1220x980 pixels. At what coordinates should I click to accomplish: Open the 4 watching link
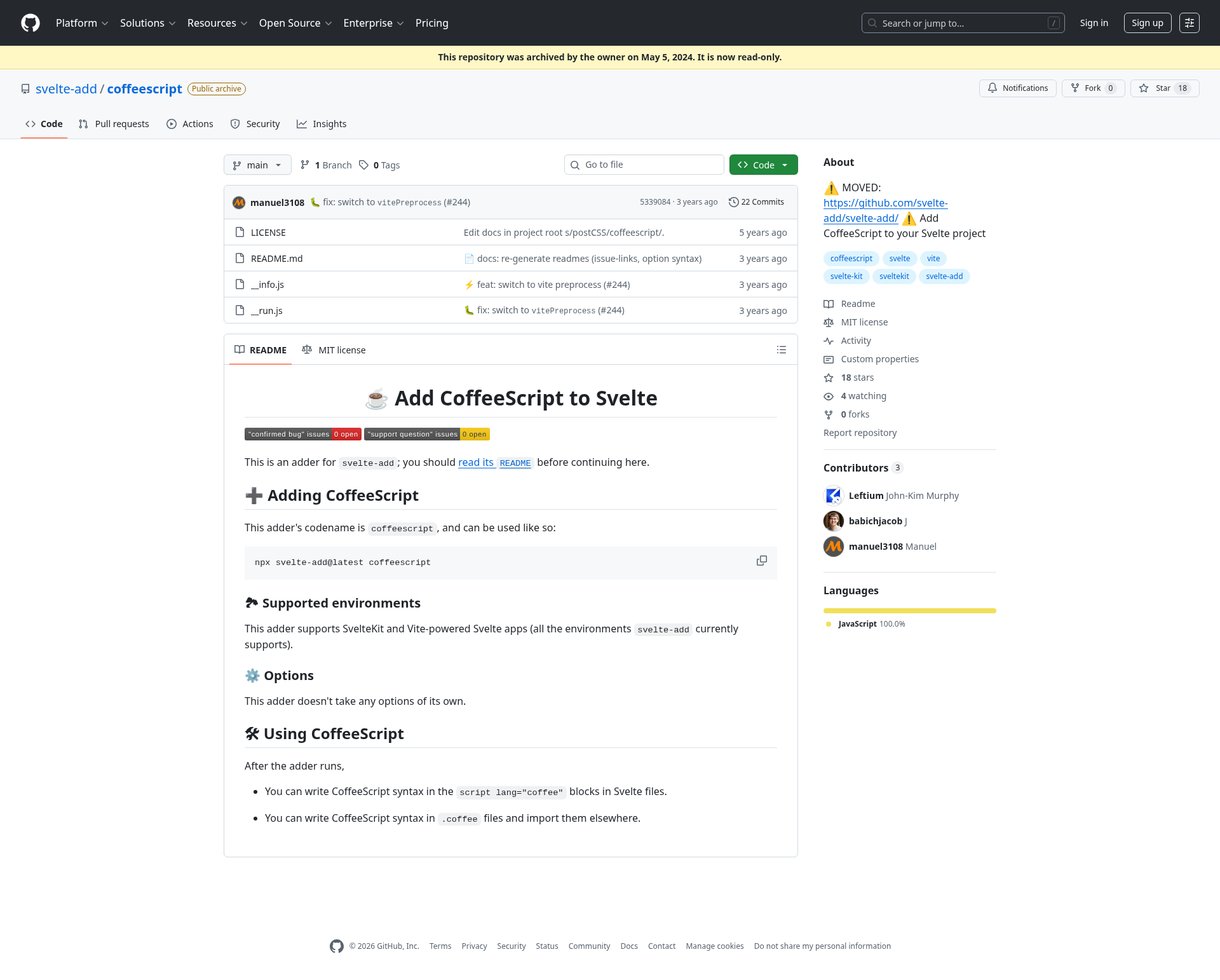tap(855, 396)
